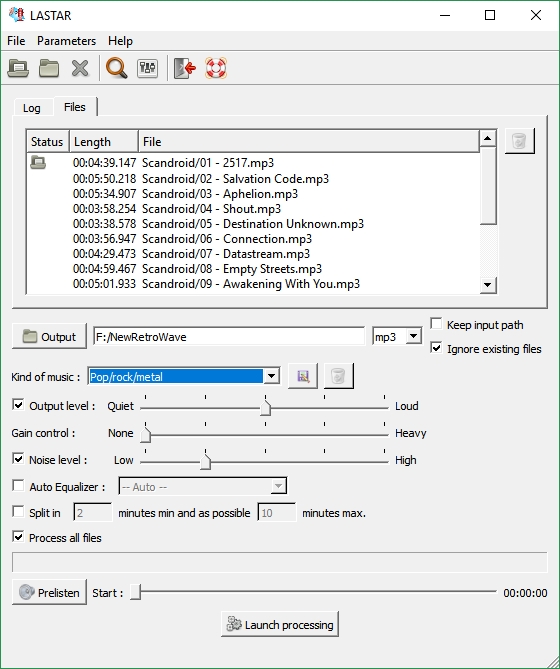560x669 pixels.
Task: Open the mp3 output format dropdown
Action: point(413,336)
